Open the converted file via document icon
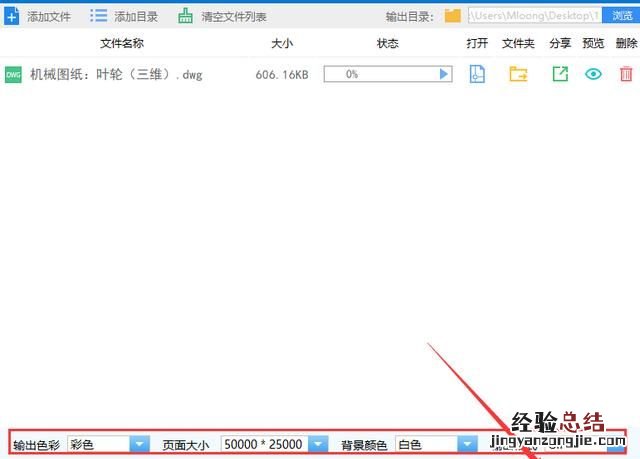Screen dimensions: 640x459 click(477, 74)
